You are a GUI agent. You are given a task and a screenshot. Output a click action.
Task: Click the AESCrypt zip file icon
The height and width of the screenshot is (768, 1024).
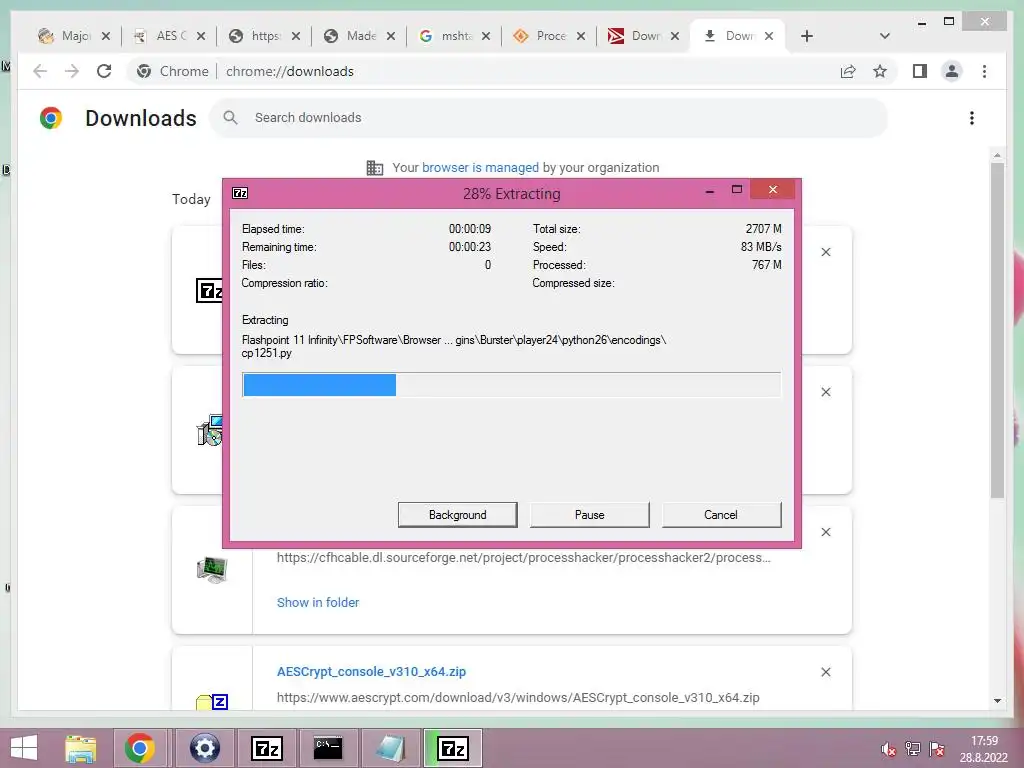pyautogui.click(x=212, y=702)
